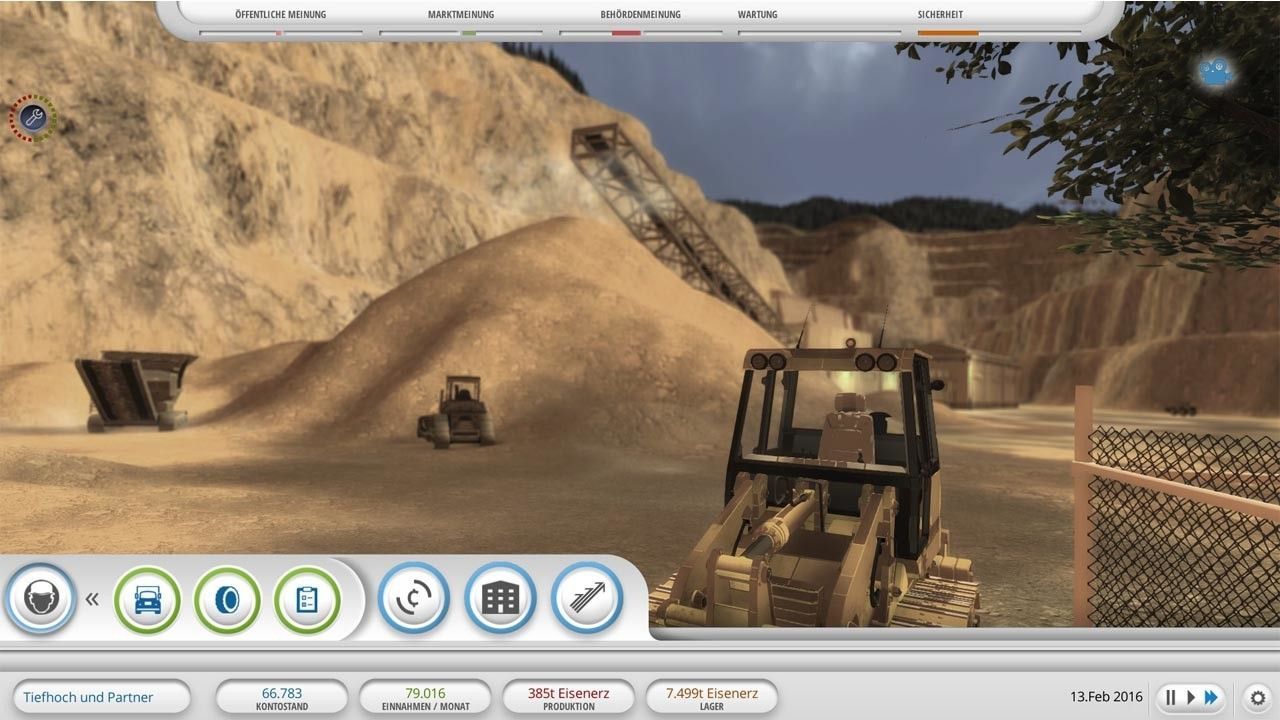Open the Kontostand balance display
This screenshot has width=1280, height=720.
(282, 698)
